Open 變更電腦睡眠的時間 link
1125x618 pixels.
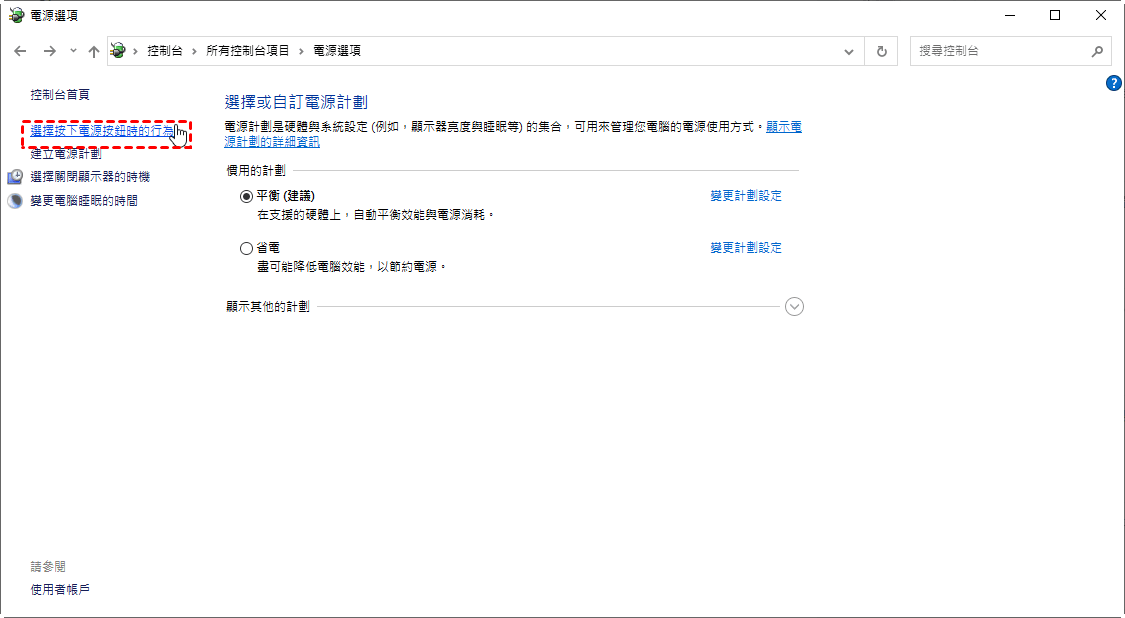point(84,201)
